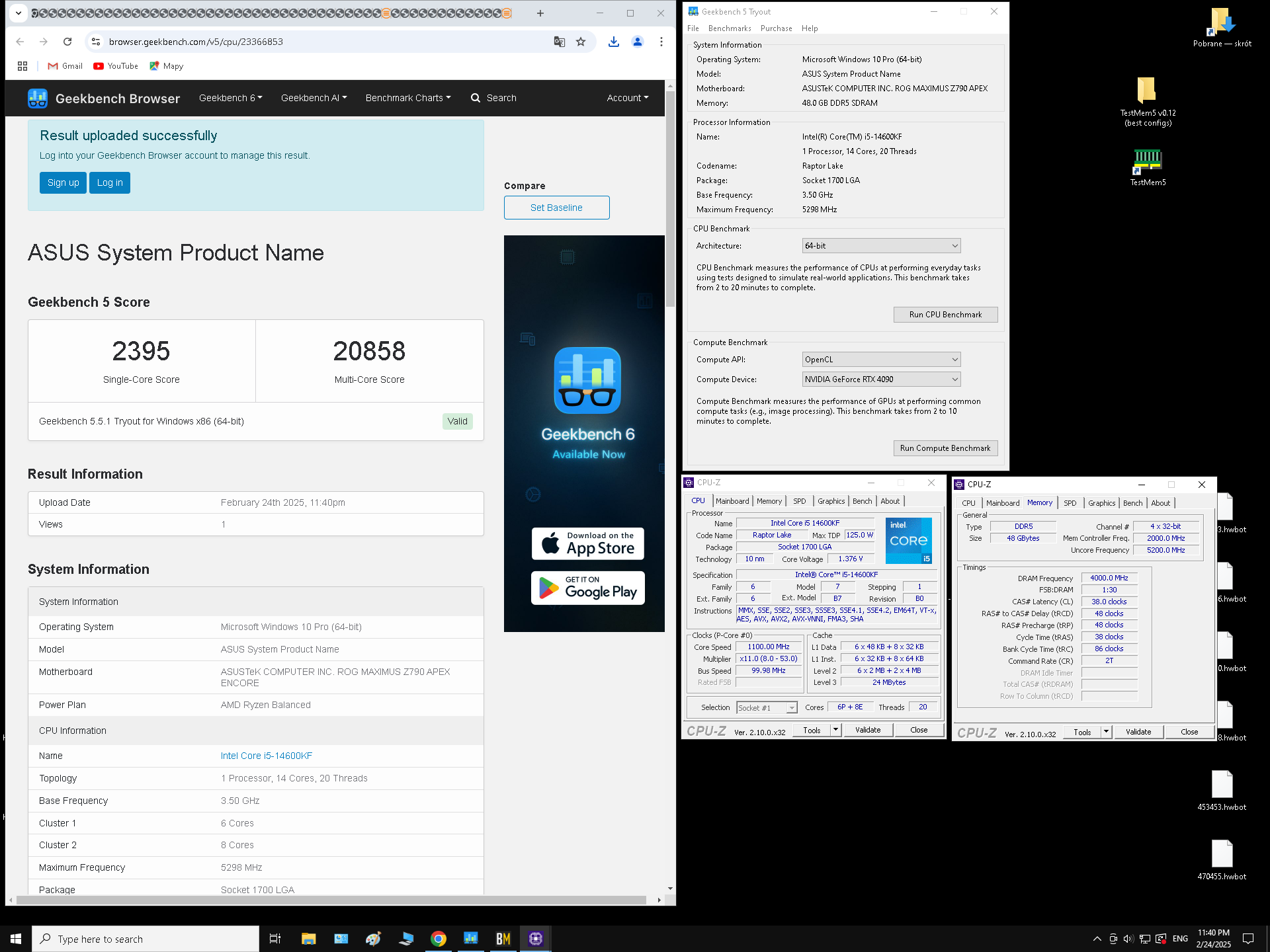
Task: Open File Explorer from the taskbar
Action: click(x=308, y=939)
